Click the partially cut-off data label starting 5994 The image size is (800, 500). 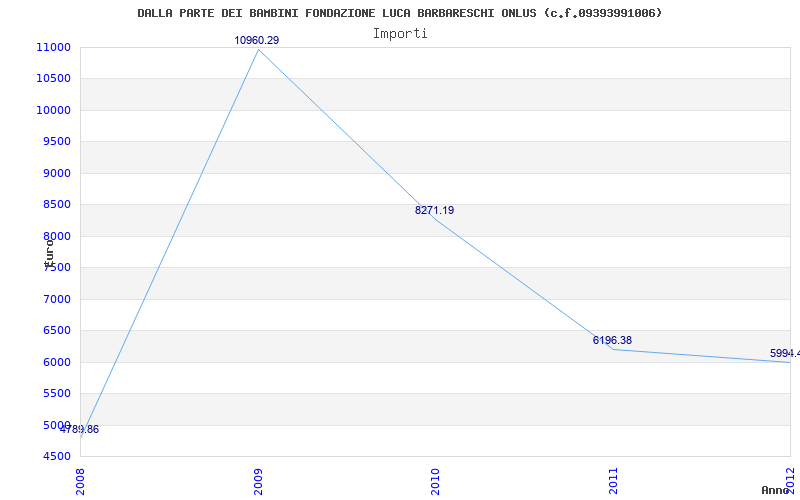785,353
